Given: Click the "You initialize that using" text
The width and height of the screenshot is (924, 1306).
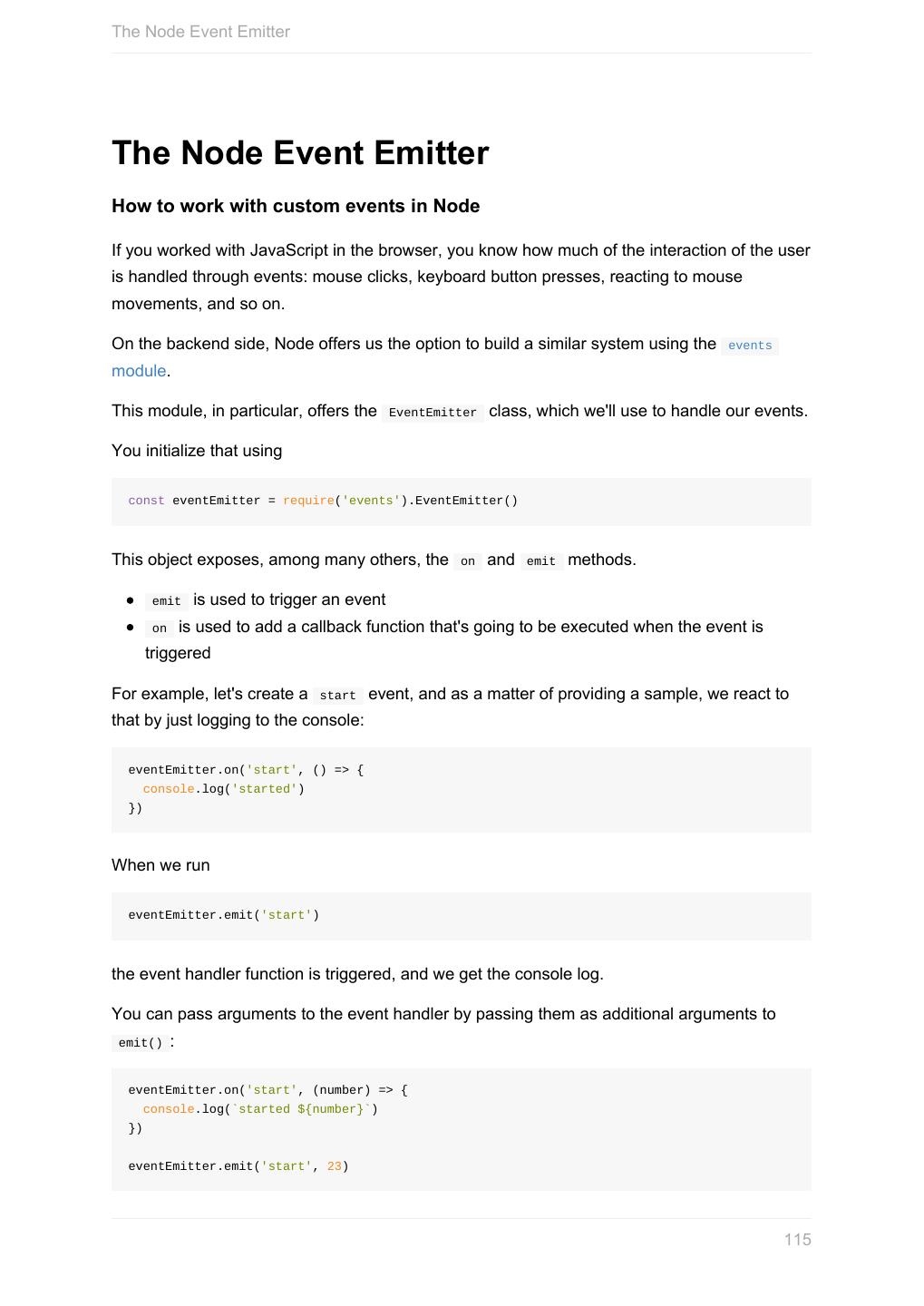Looking at the screenshot, I should [197, 451].
